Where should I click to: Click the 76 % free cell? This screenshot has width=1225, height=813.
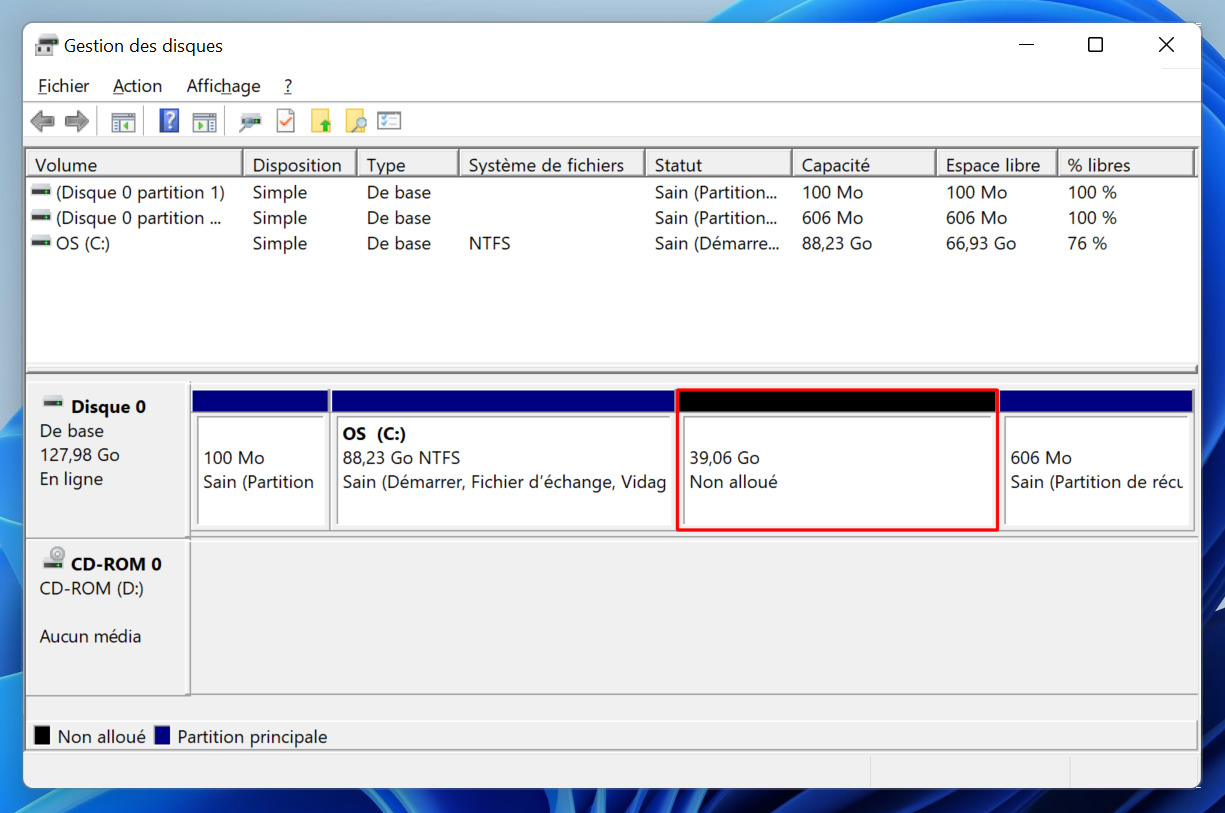[1087, 243]
